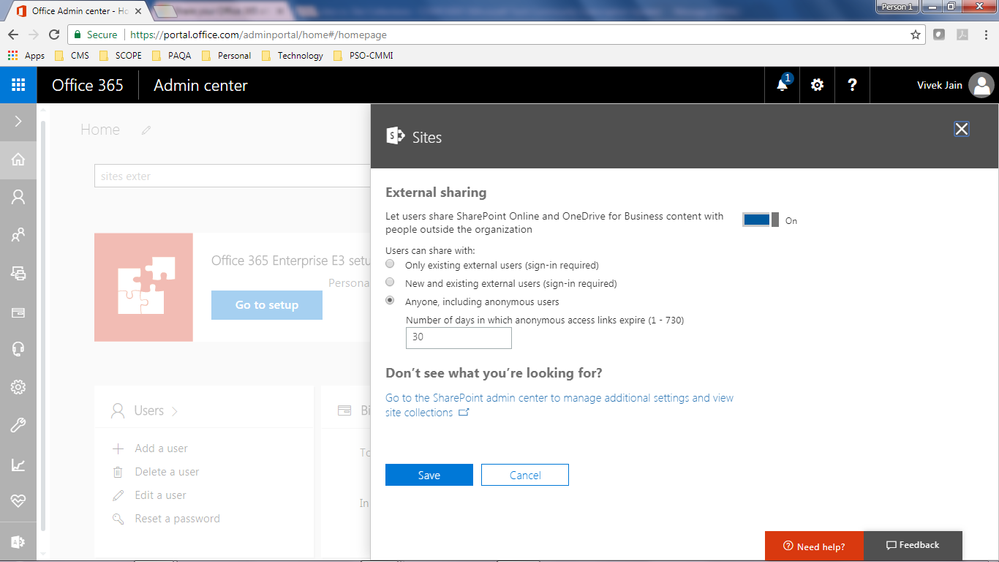
Task: Open Admin centers icon in the sidebar
Action: click(18, 542)
